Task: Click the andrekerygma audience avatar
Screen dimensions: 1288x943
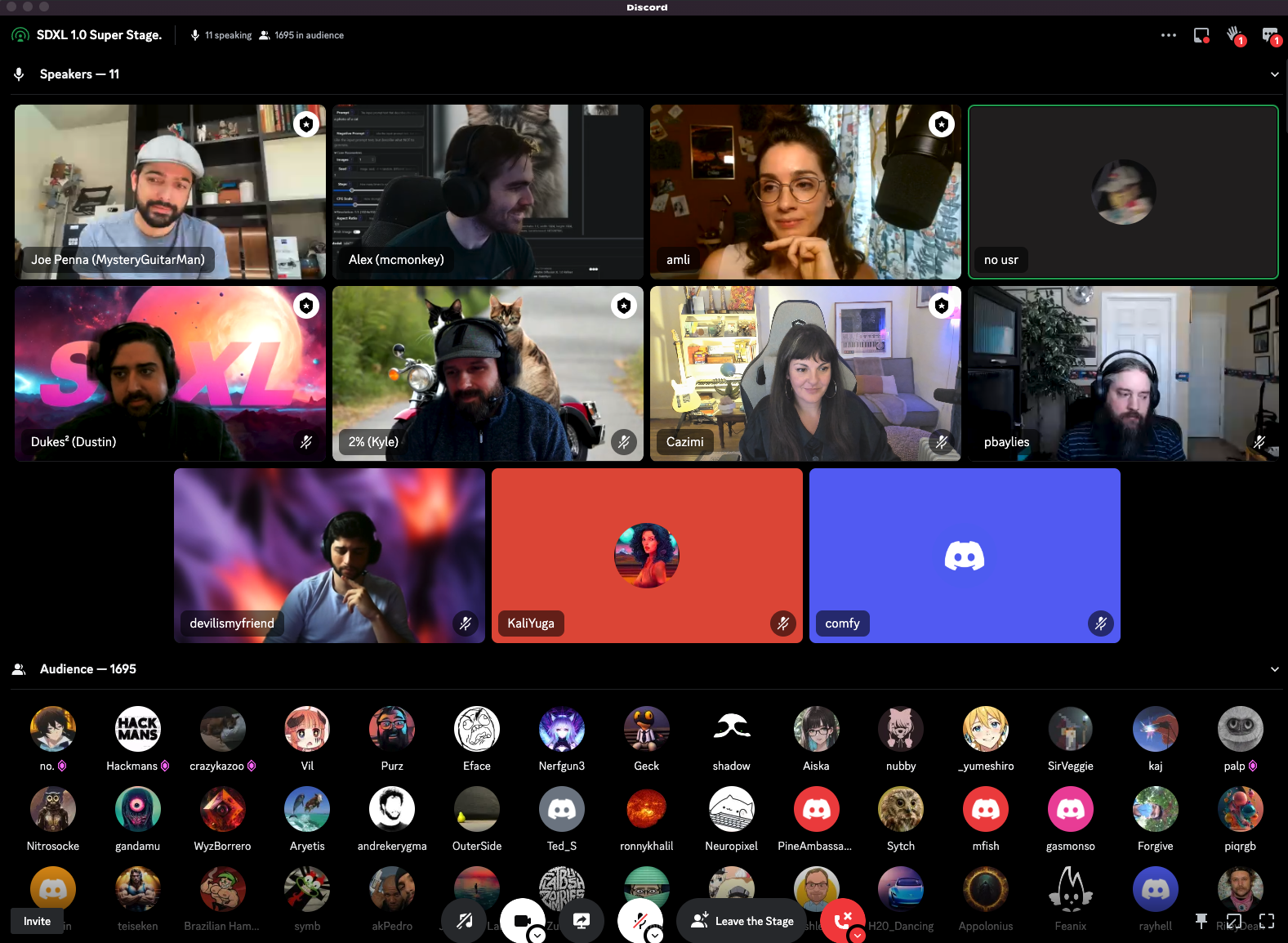Action: point(392,809)
